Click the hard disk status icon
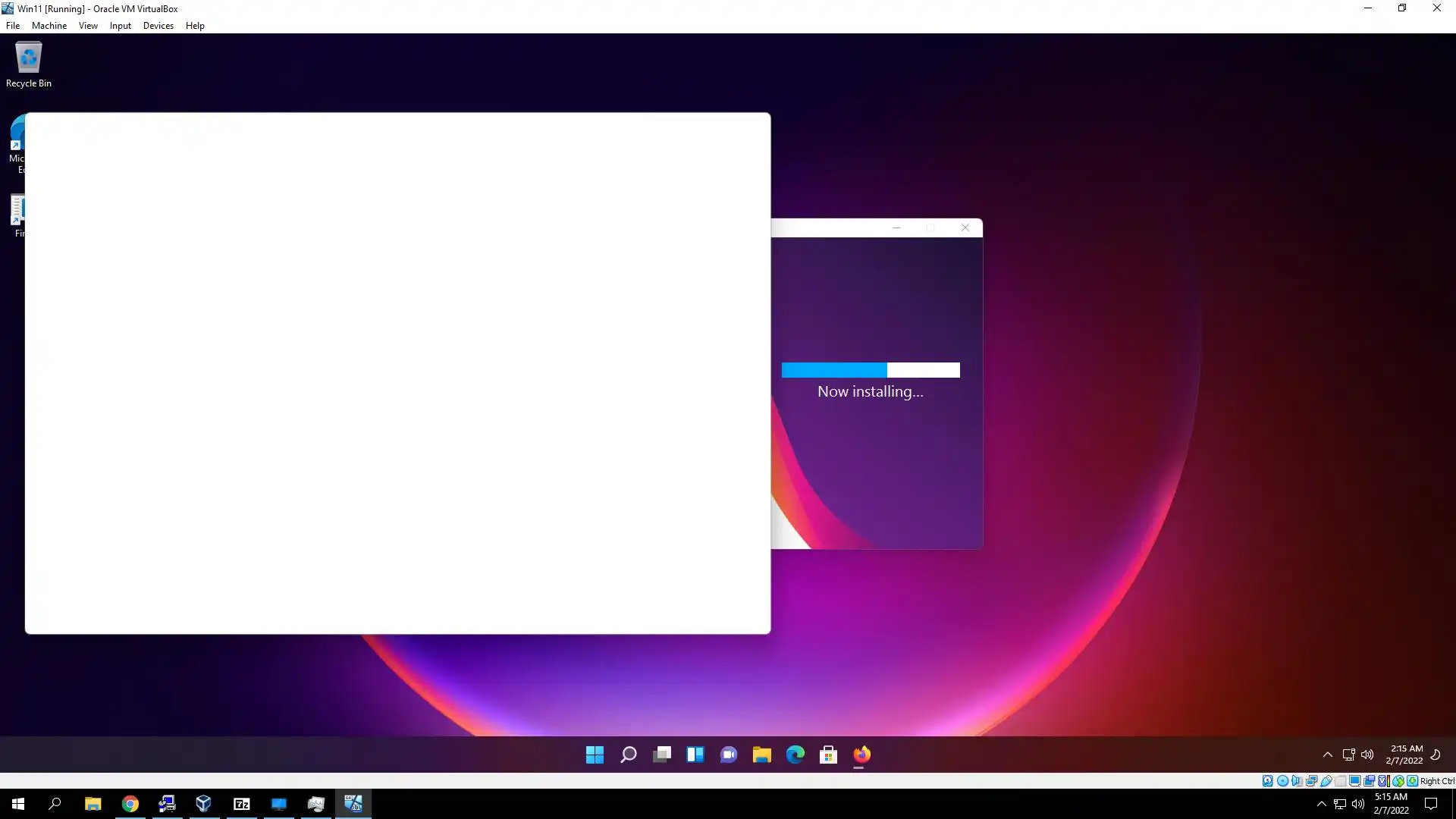Viewport: 1456px width, 819px height. coord(1267,781)
